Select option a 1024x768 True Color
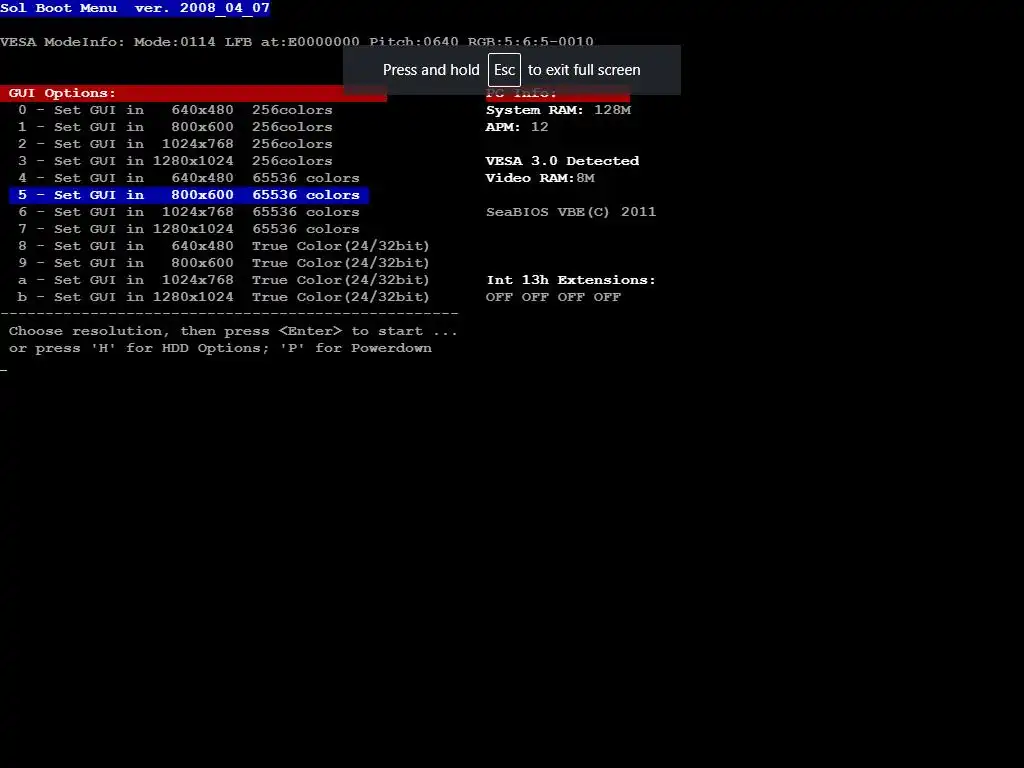1024x768 pixels. (224, 280)
